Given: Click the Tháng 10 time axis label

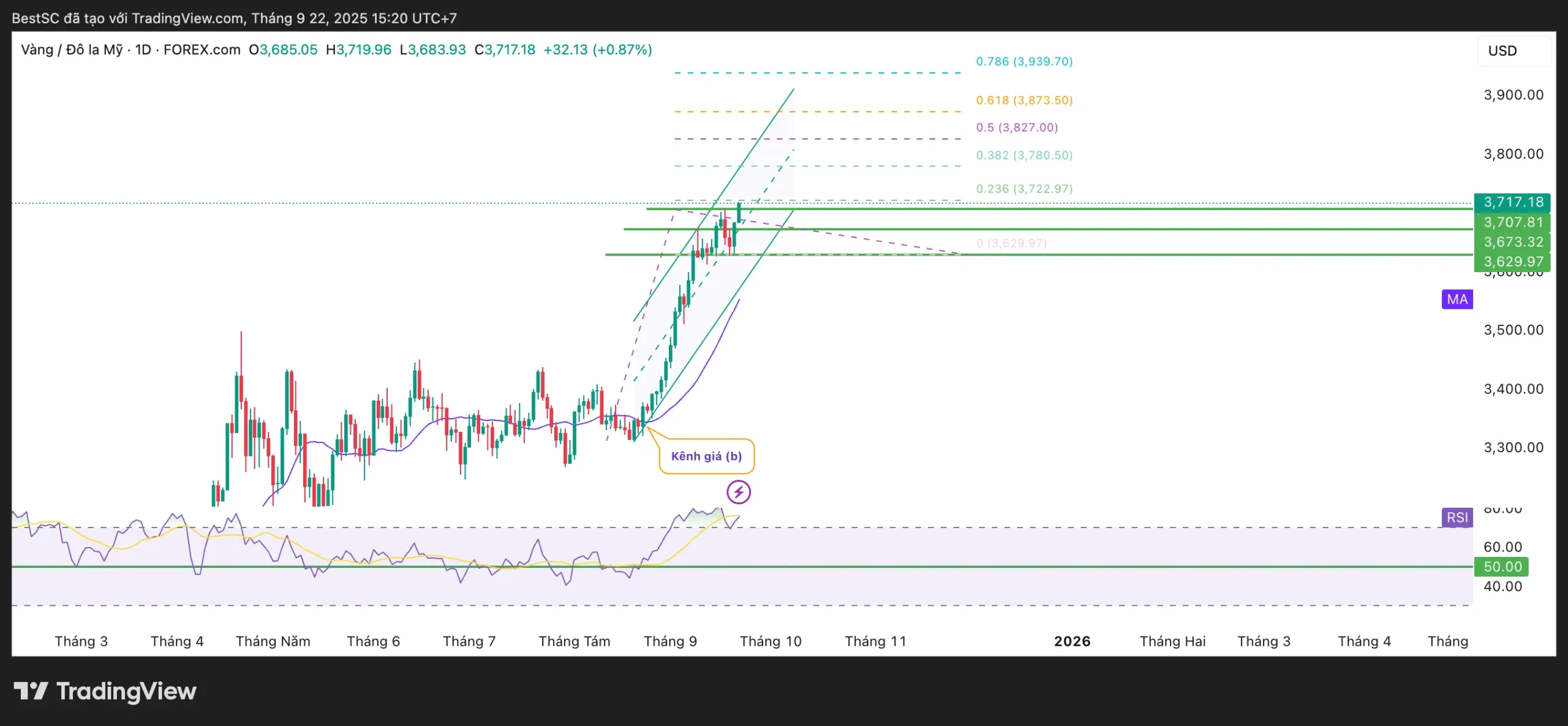Looking at the screenshot, I should pos(770,641).
